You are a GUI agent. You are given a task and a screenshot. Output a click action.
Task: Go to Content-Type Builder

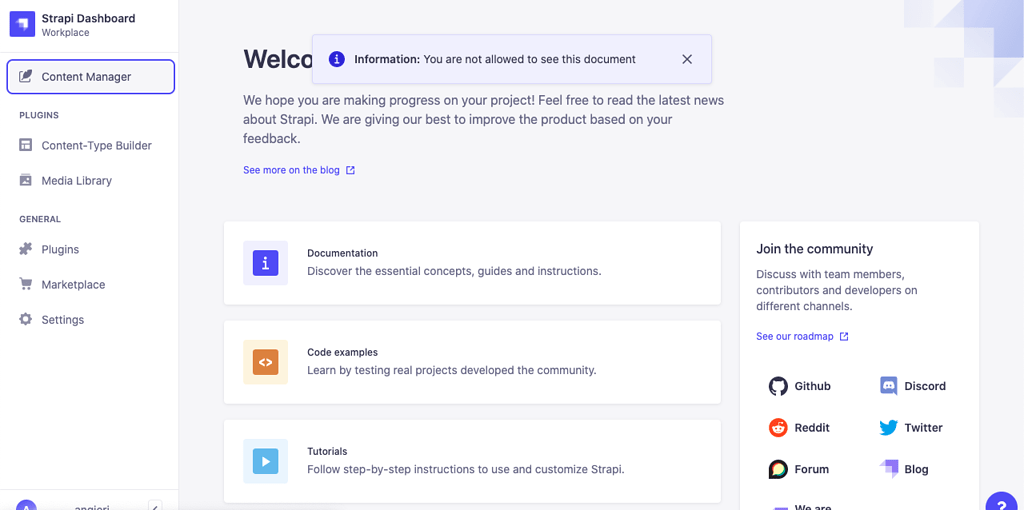click(x=89, y=146)
